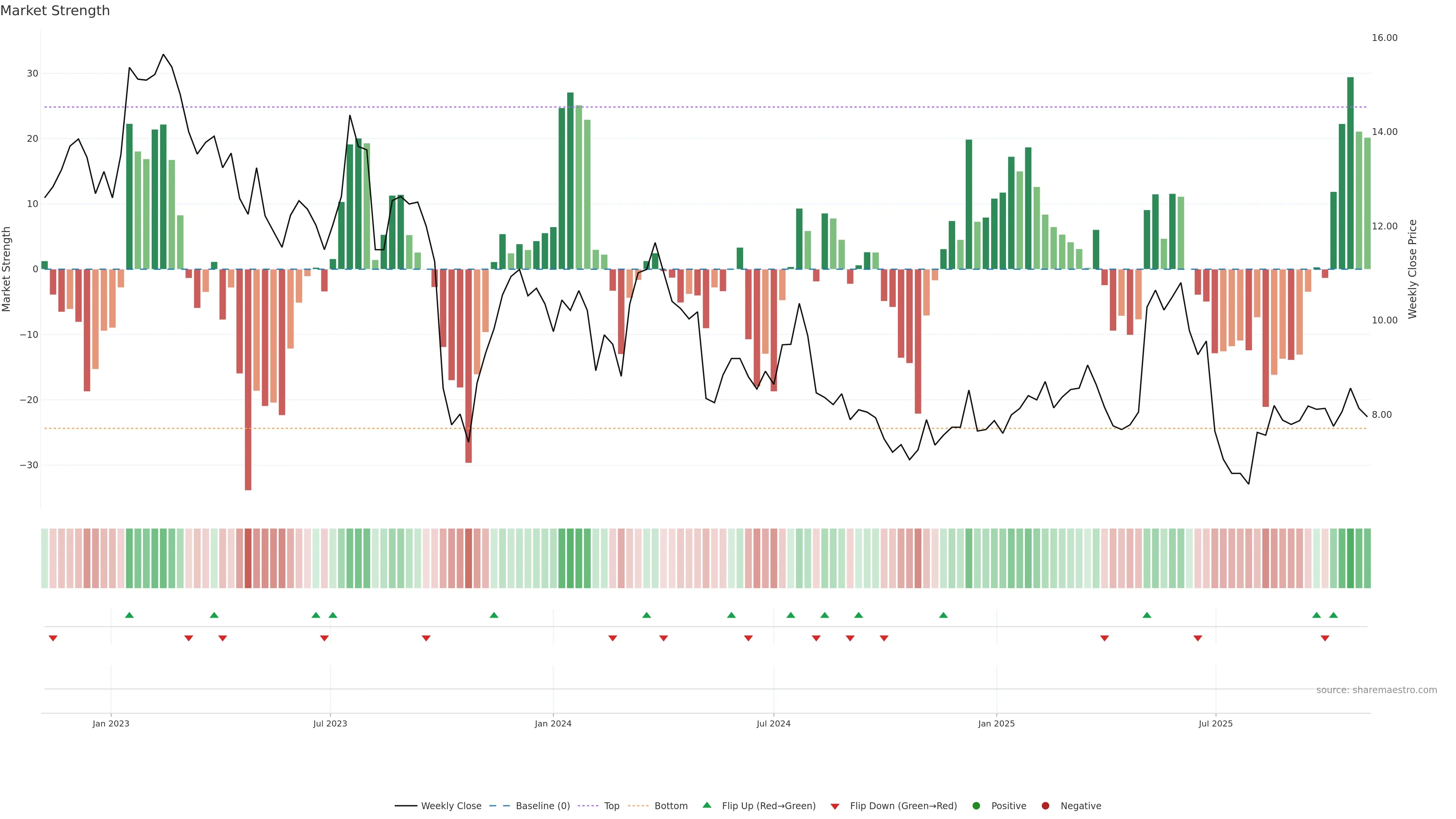Screen dimensions: 1456x819
Task: Click the Weekly Close Price axis title
Action: pos(1412,269)
